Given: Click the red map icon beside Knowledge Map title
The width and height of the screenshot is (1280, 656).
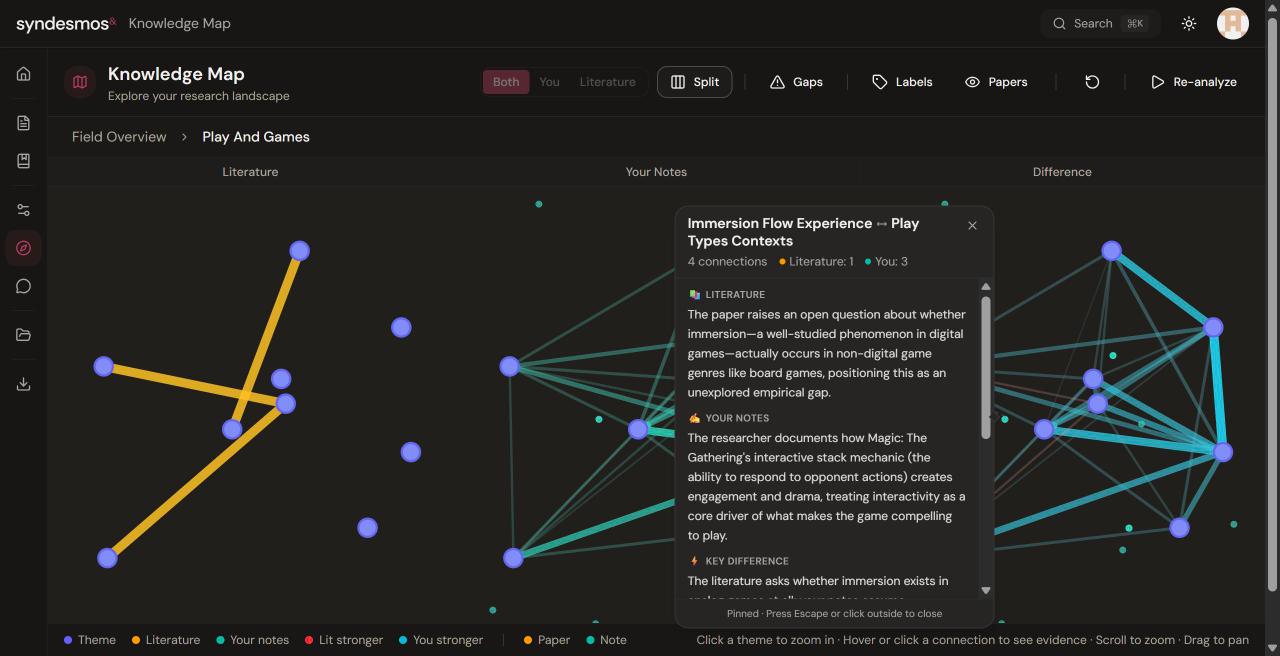Looking at the screenshot, I should click(80, 82).
